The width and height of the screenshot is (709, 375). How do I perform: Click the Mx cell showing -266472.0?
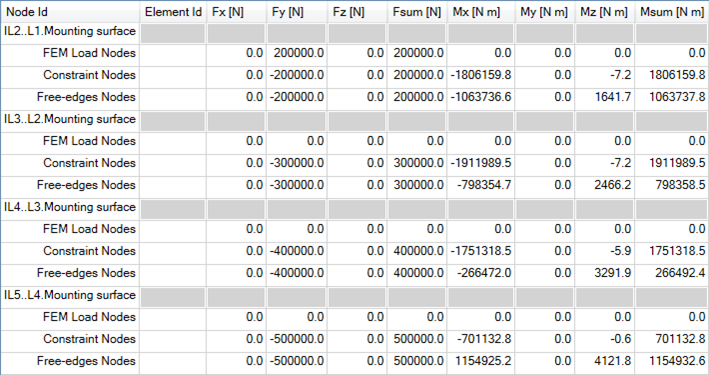pos(480,273)
